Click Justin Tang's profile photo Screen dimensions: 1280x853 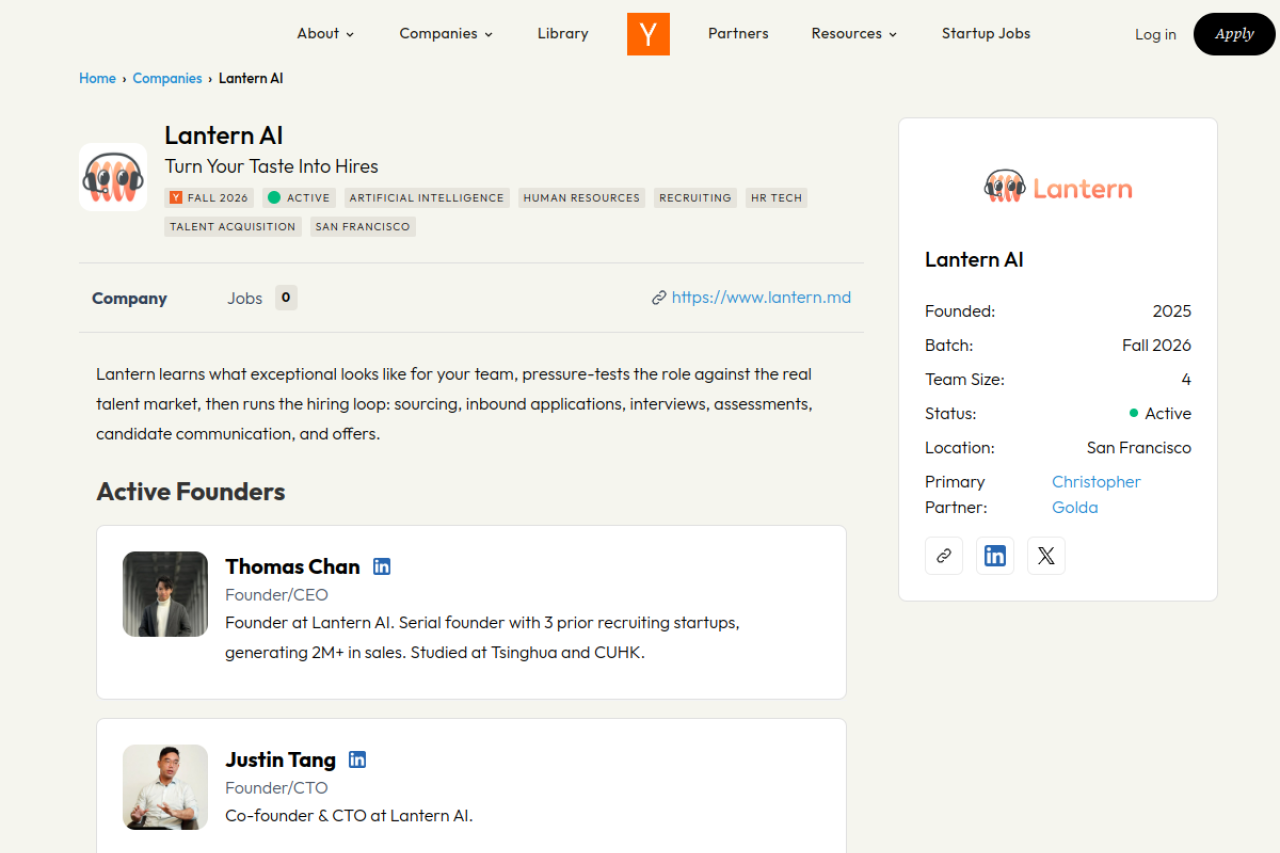tap(165, 787)
